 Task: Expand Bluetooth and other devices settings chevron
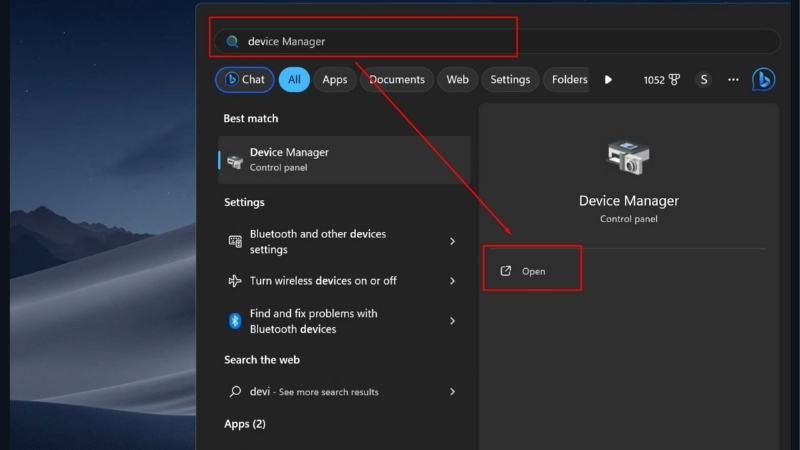tap(452, 242)
